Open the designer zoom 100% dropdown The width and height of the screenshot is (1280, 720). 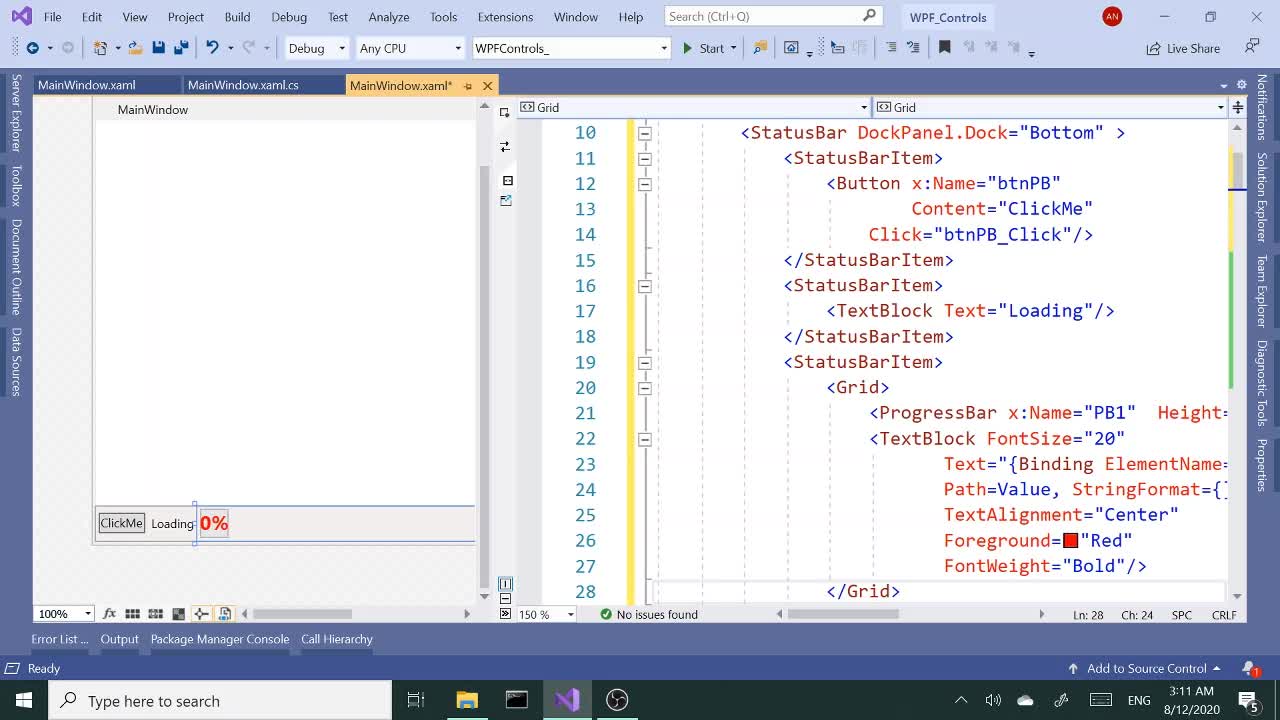coord(64,614)
